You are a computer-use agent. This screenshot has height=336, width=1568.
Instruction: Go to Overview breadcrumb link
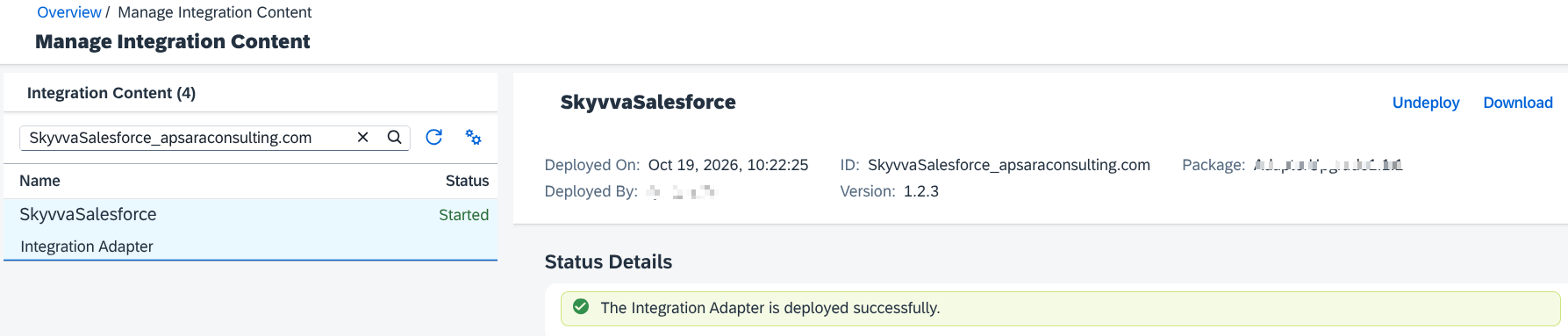(69, 12)
